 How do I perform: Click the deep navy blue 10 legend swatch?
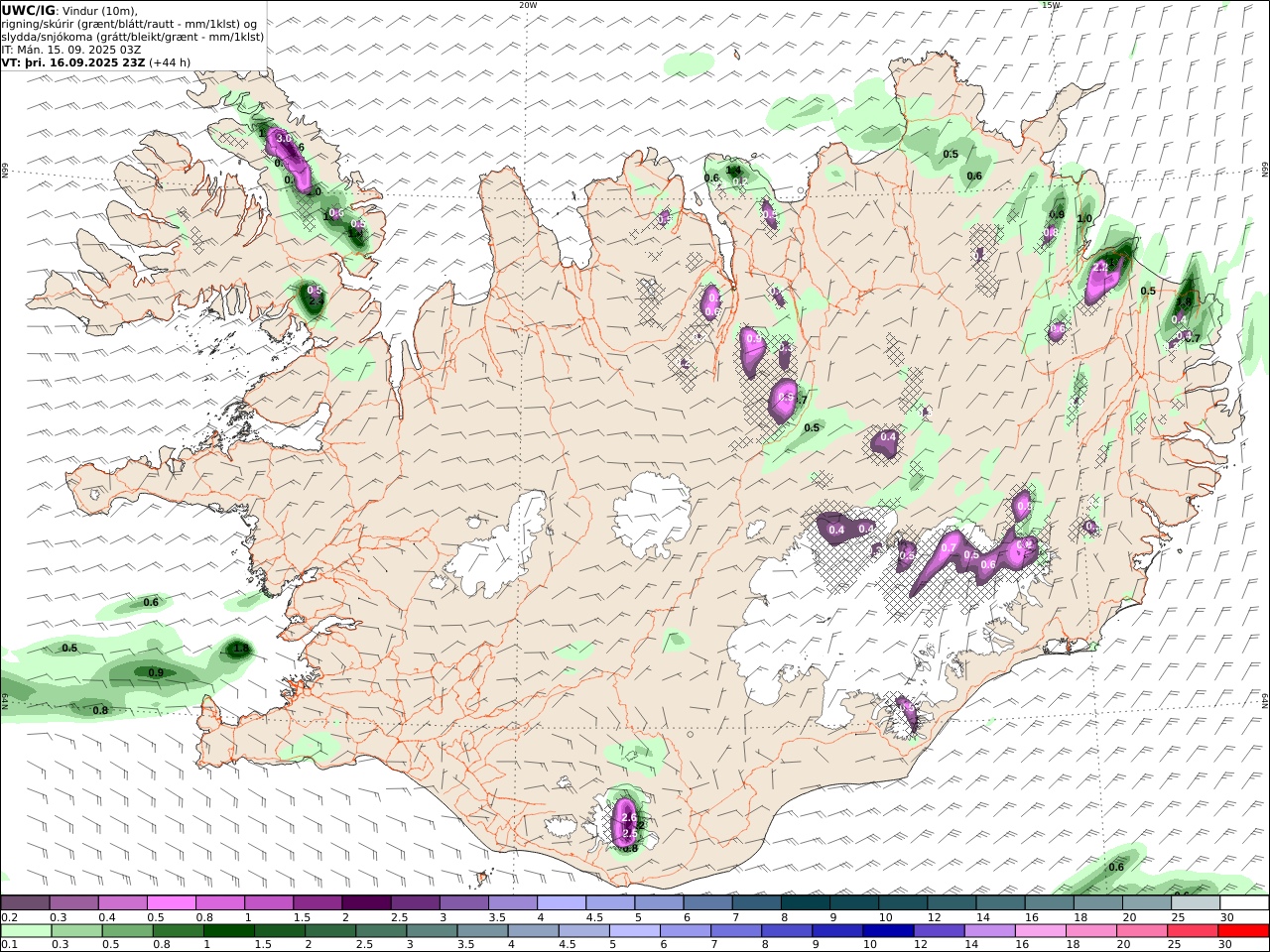click(x=888, y=931)
